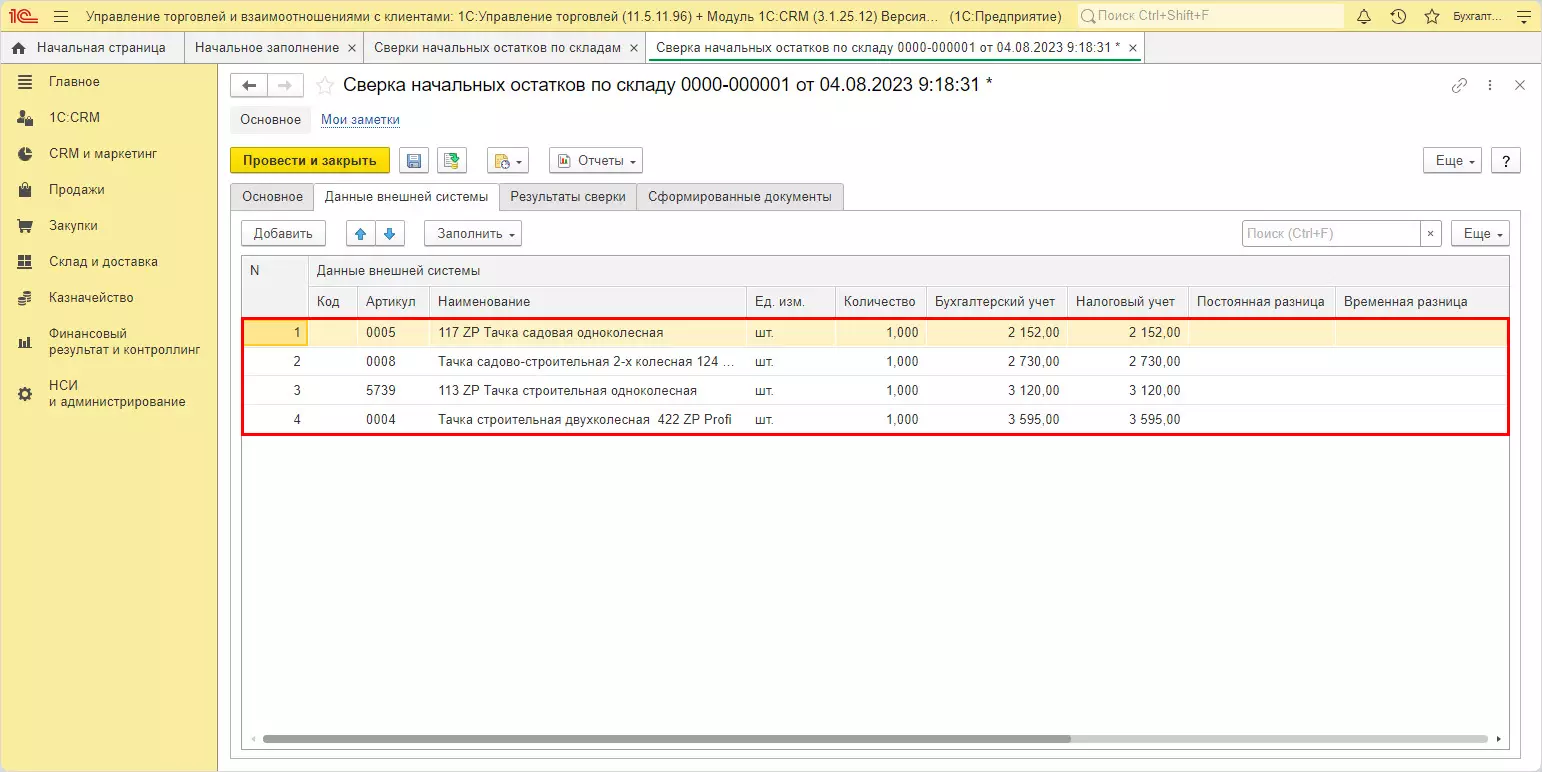The width and height of the screenshot is (1542, 772).
Task: Click the save document diskette icon
Action: click(x=415, y=161)
